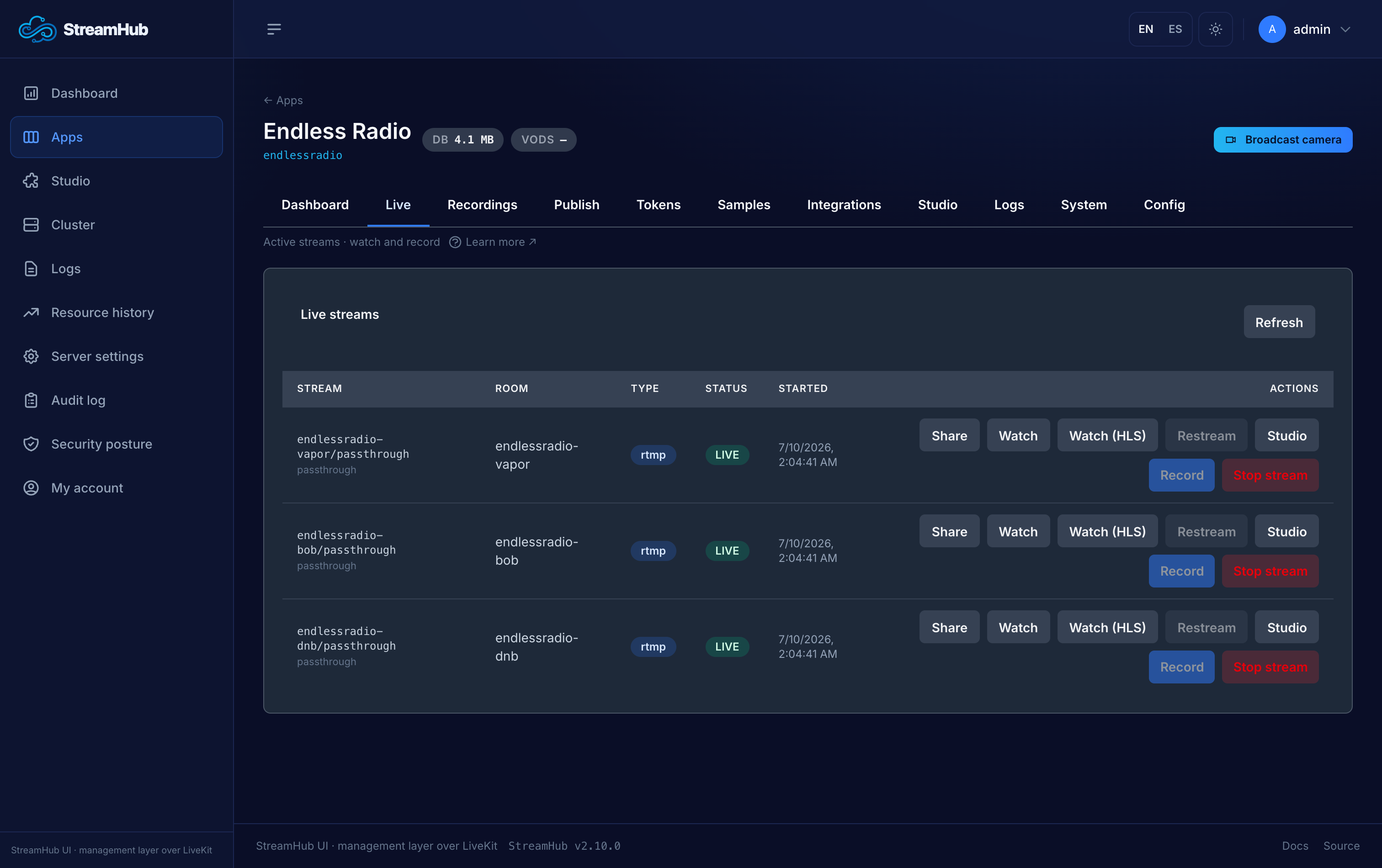Image resolution: width=1382 pixels, height=868 pixels.
Task: Switch language to EN
Action: pyautogui.click(x=1146, y=29)
